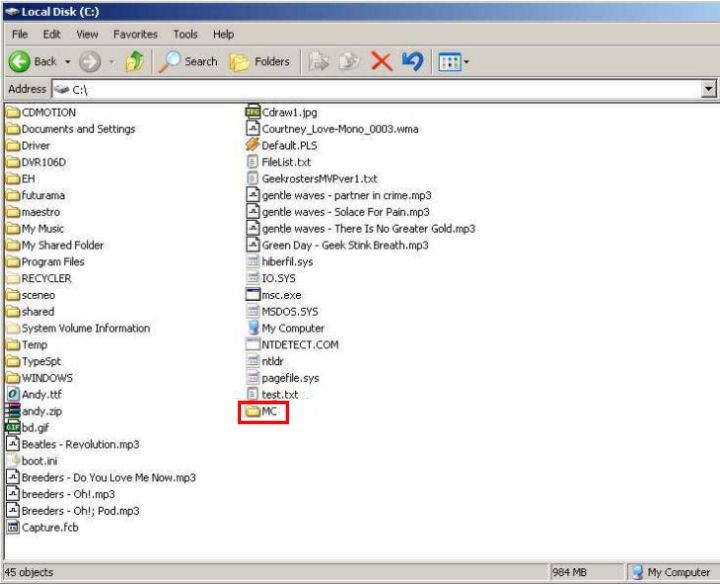Select the CDMOTION folder icon

13,112
